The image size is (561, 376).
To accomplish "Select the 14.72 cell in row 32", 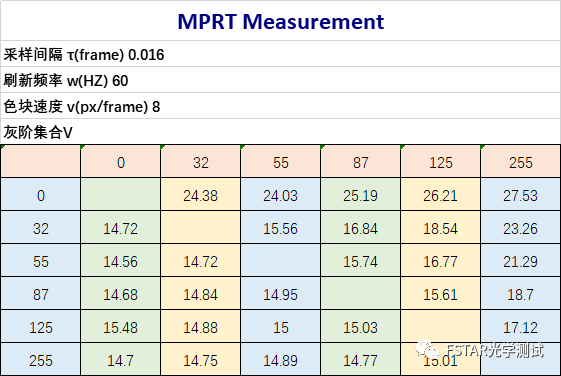I will (121, 228).
